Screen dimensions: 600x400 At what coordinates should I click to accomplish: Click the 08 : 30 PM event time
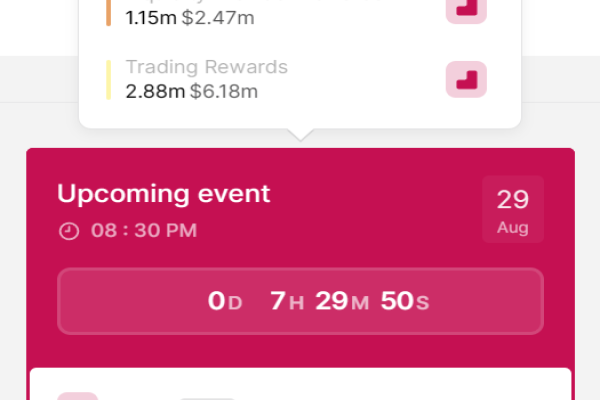click(144, 231)
